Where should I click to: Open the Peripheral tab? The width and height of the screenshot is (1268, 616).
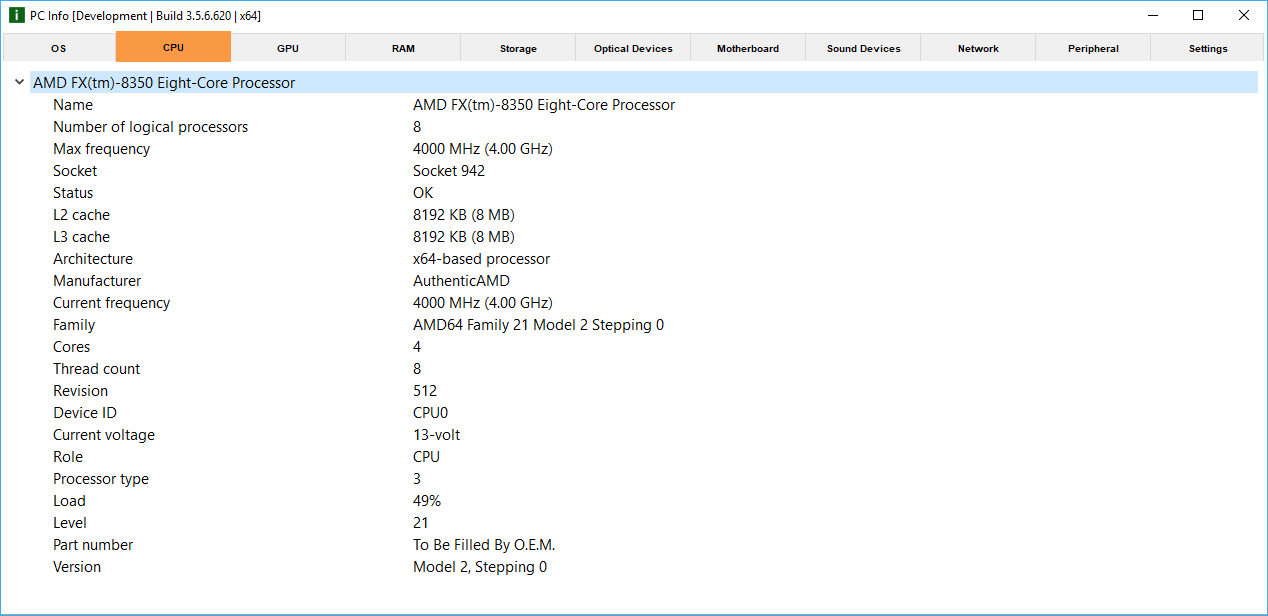click(1093, 48)
